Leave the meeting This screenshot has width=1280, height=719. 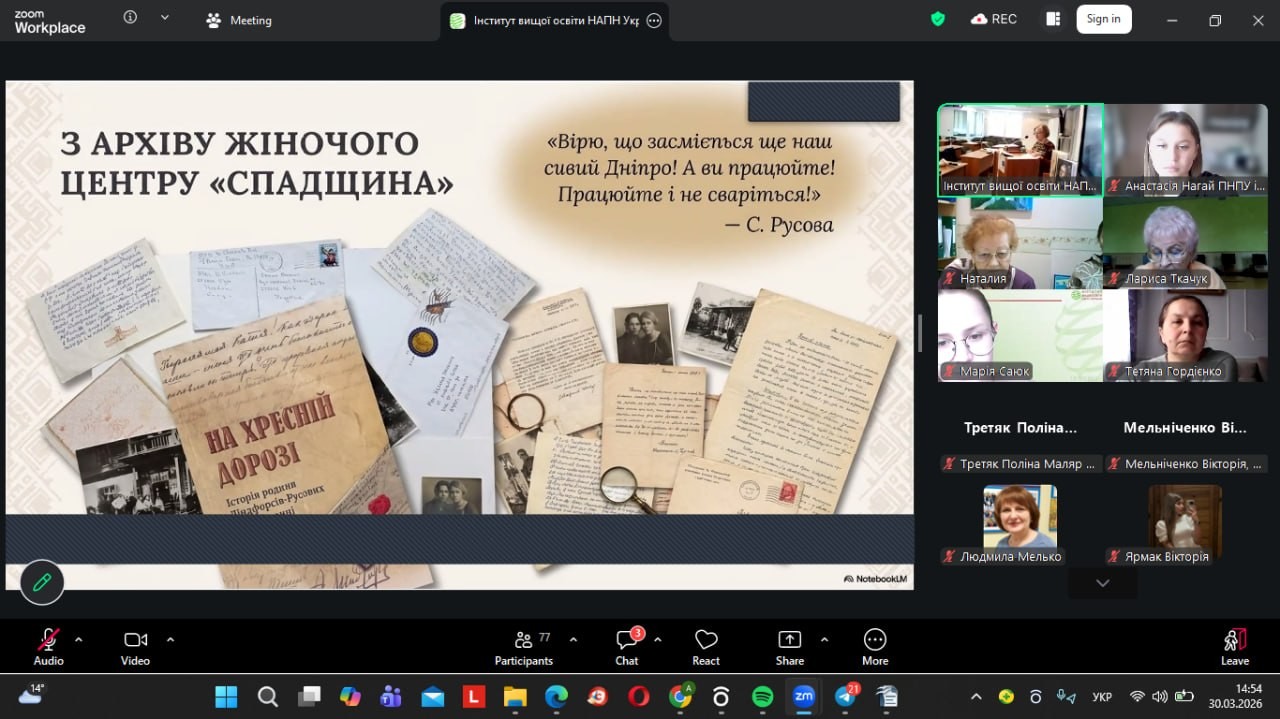tap(1234, 646)
